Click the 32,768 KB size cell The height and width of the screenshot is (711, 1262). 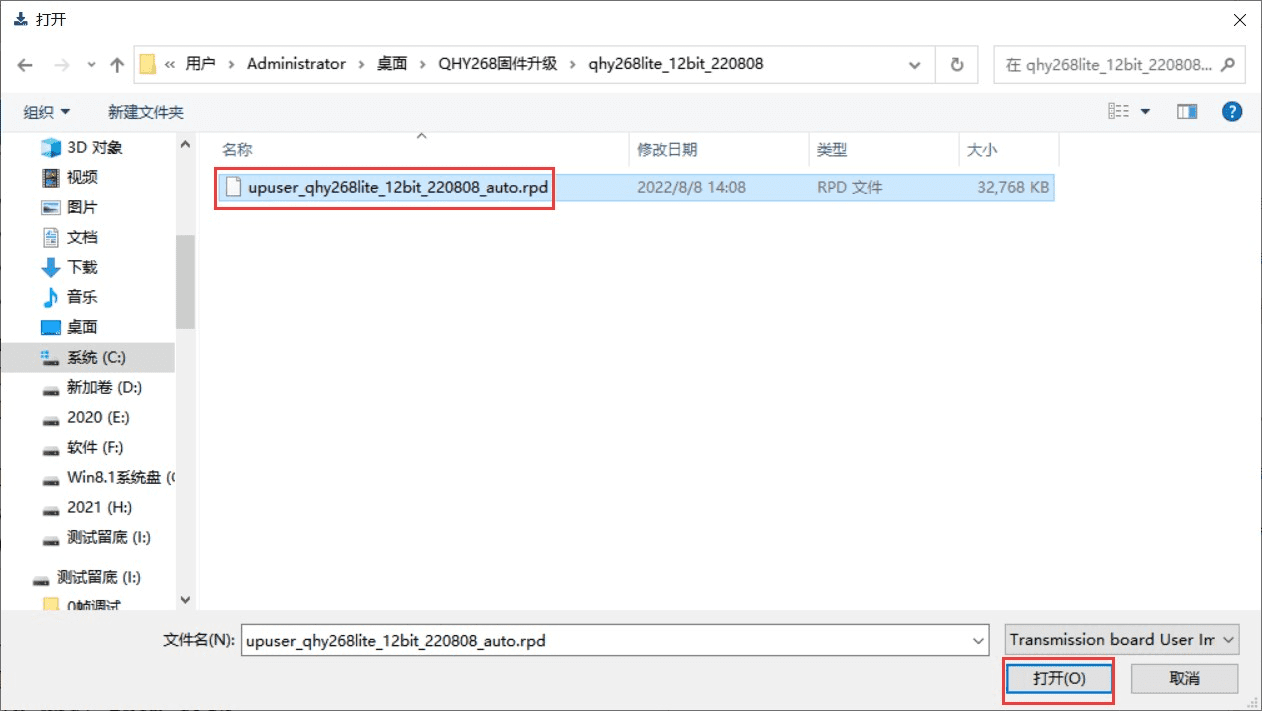click(1013, 187)
